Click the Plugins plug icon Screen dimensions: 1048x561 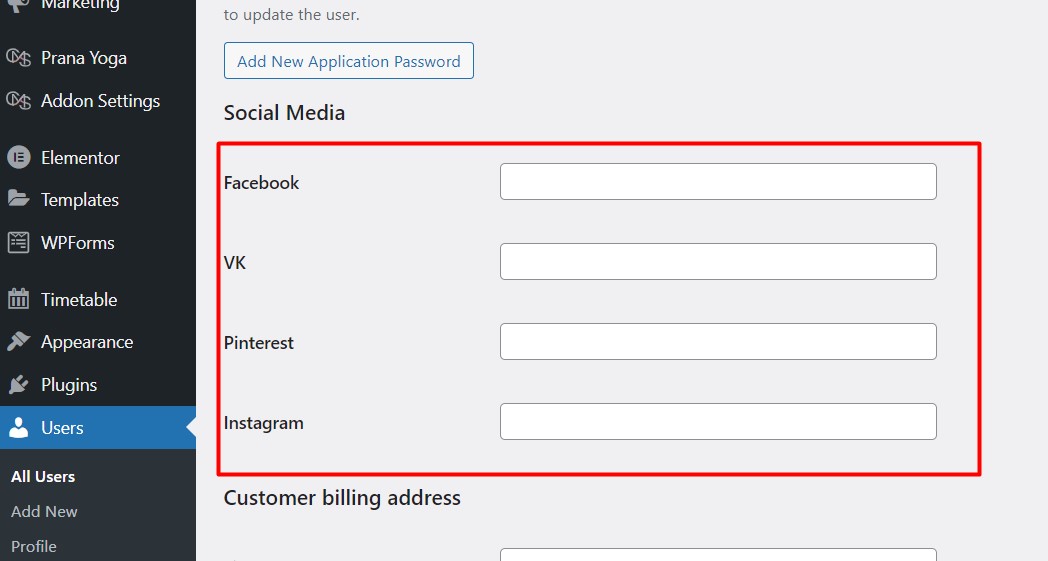(19, 384)
